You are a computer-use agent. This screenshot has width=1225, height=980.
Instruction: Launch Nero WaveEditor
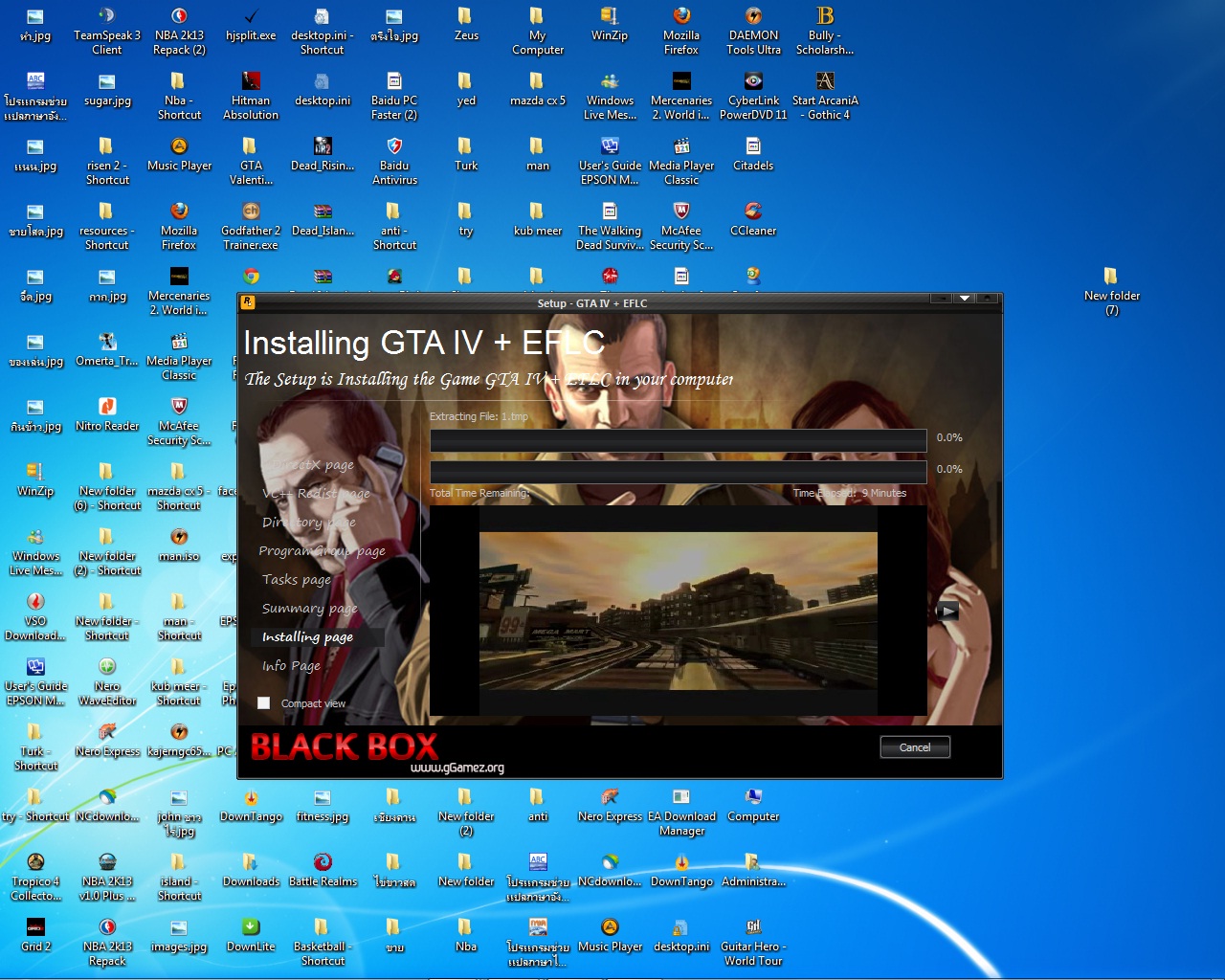(107, 681)
